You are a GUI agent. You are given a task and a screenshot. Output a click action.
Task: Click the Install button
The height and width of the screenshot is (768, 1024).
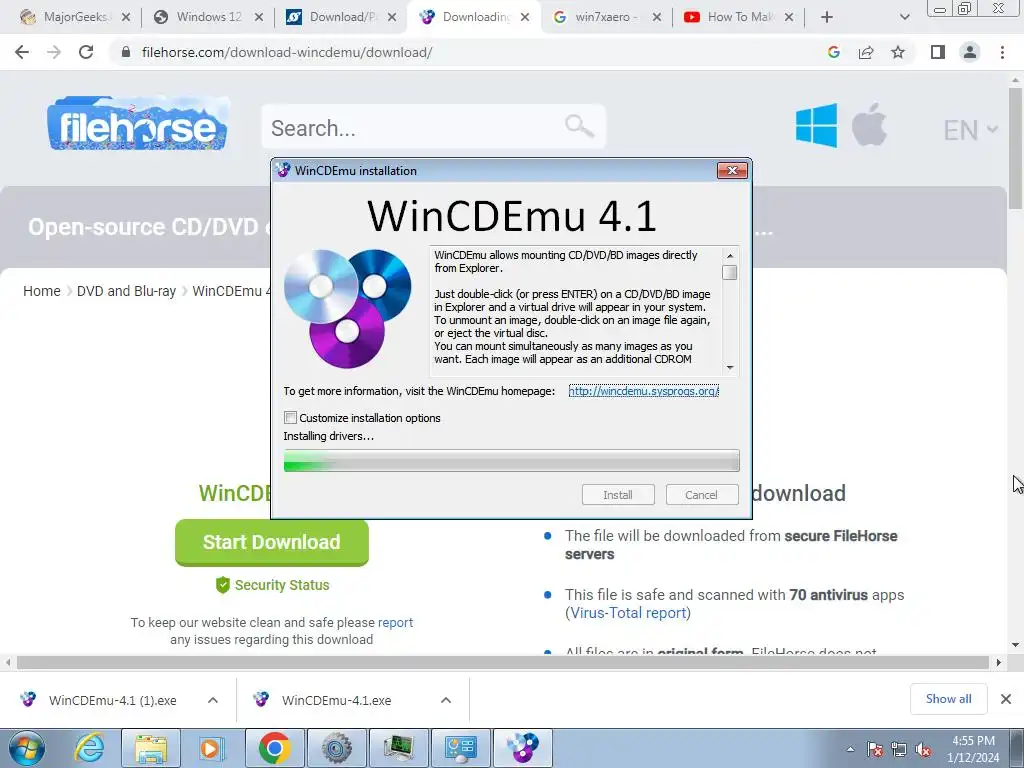click(618, 495)
